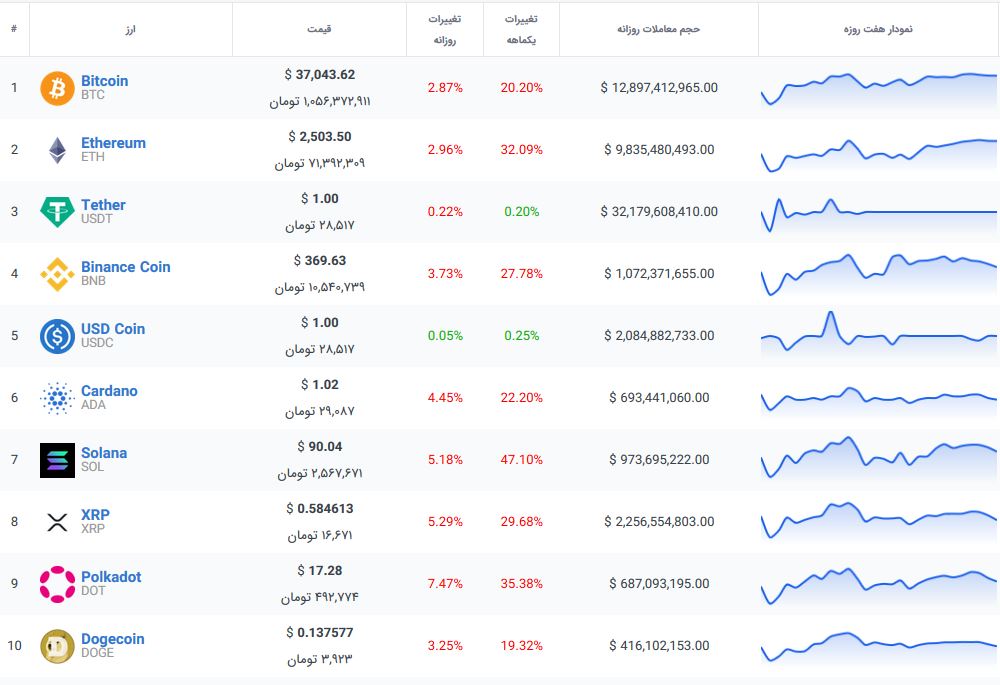Image resolution: width=1000 pixels, height=685 pixels.
Task: Click the XRP logo icon
Action: point(57,522)
